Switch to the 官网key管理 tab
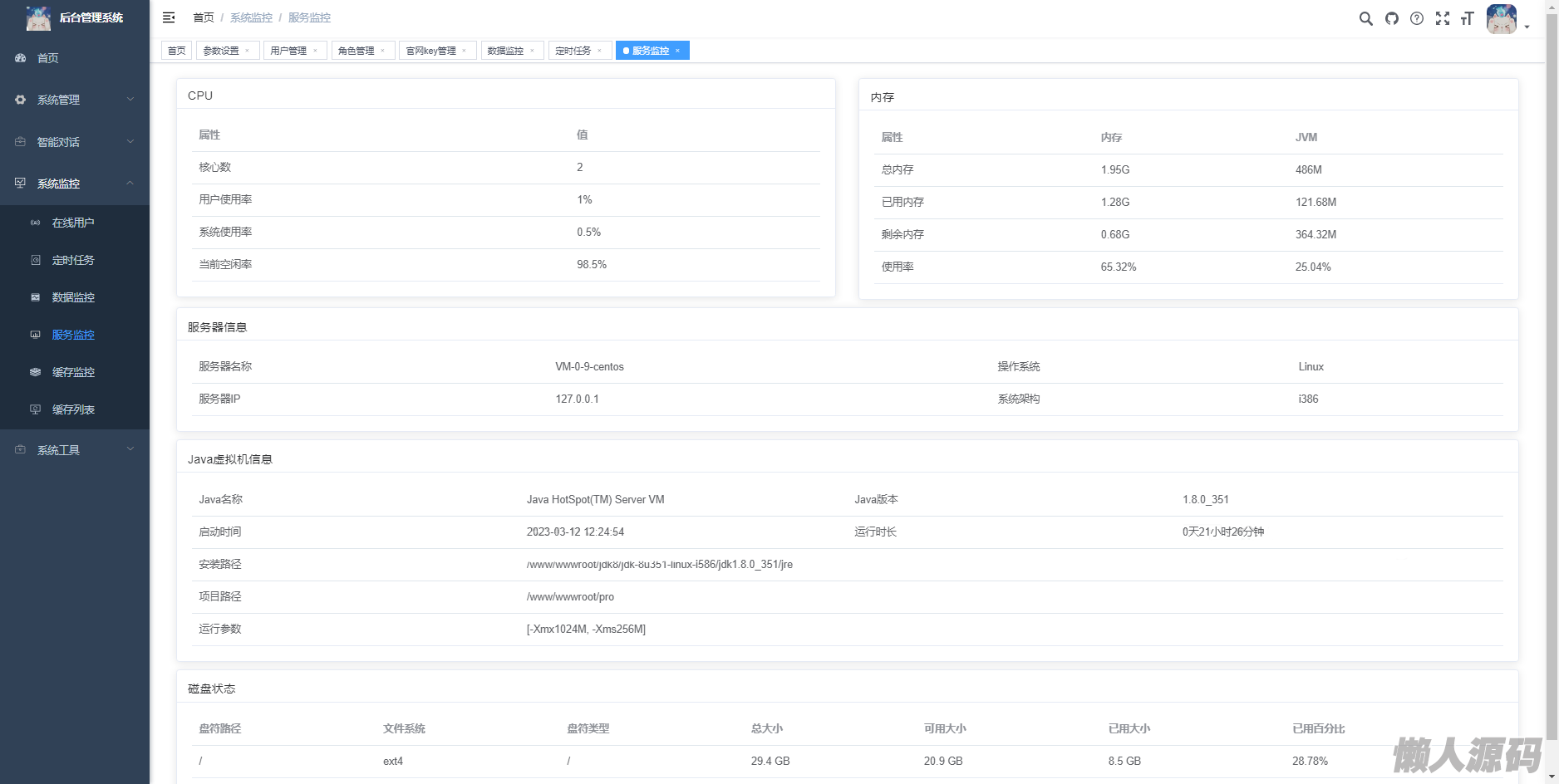This screenshot has height=784, width=1559. tap(430, 51)
